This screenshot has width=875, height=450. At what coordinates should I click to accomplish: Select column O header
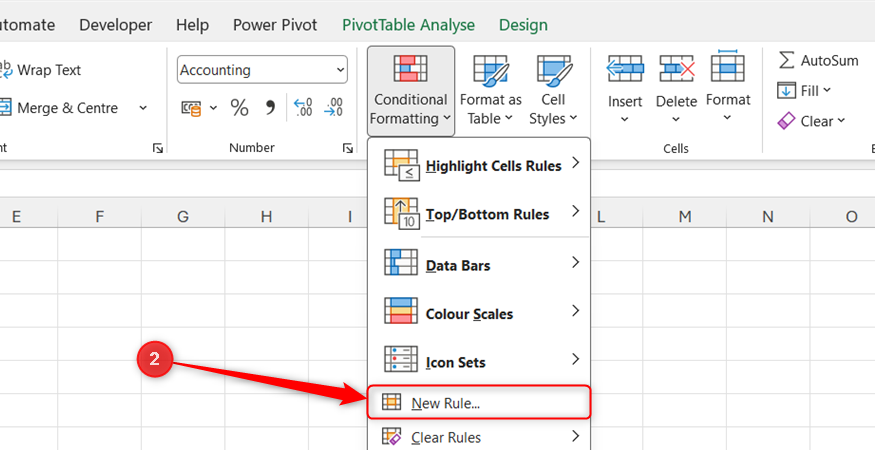(x=843, y=217)
